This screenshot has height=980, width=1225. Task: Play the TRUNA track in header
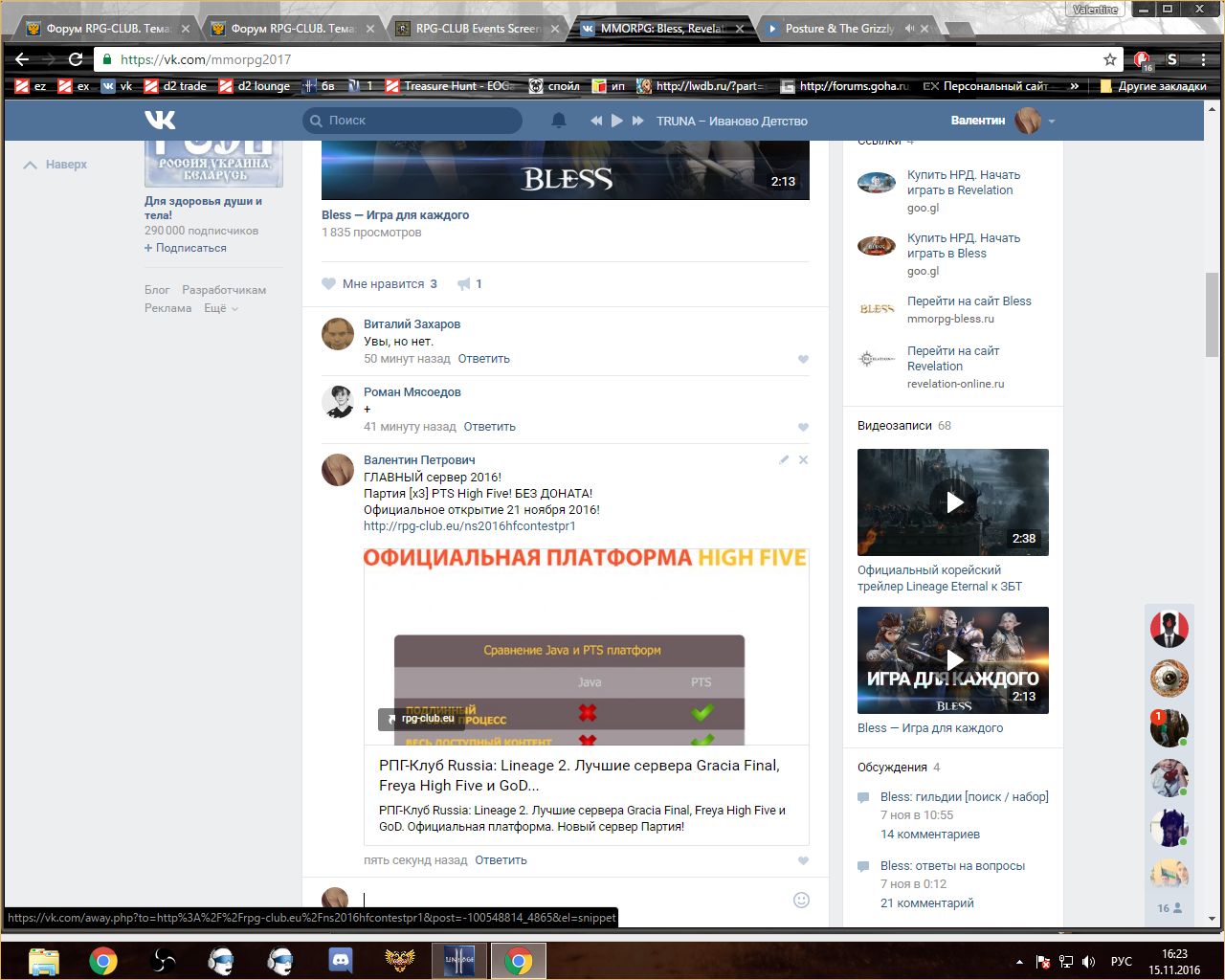(x=617, y=121)
